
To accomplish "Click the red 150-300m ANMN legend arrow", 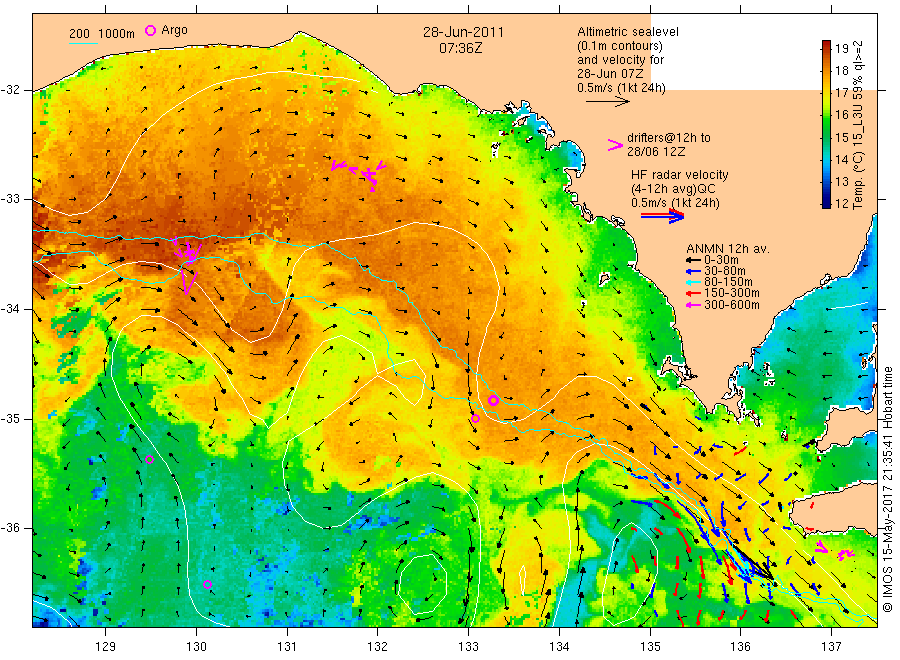I will [693, 293].
